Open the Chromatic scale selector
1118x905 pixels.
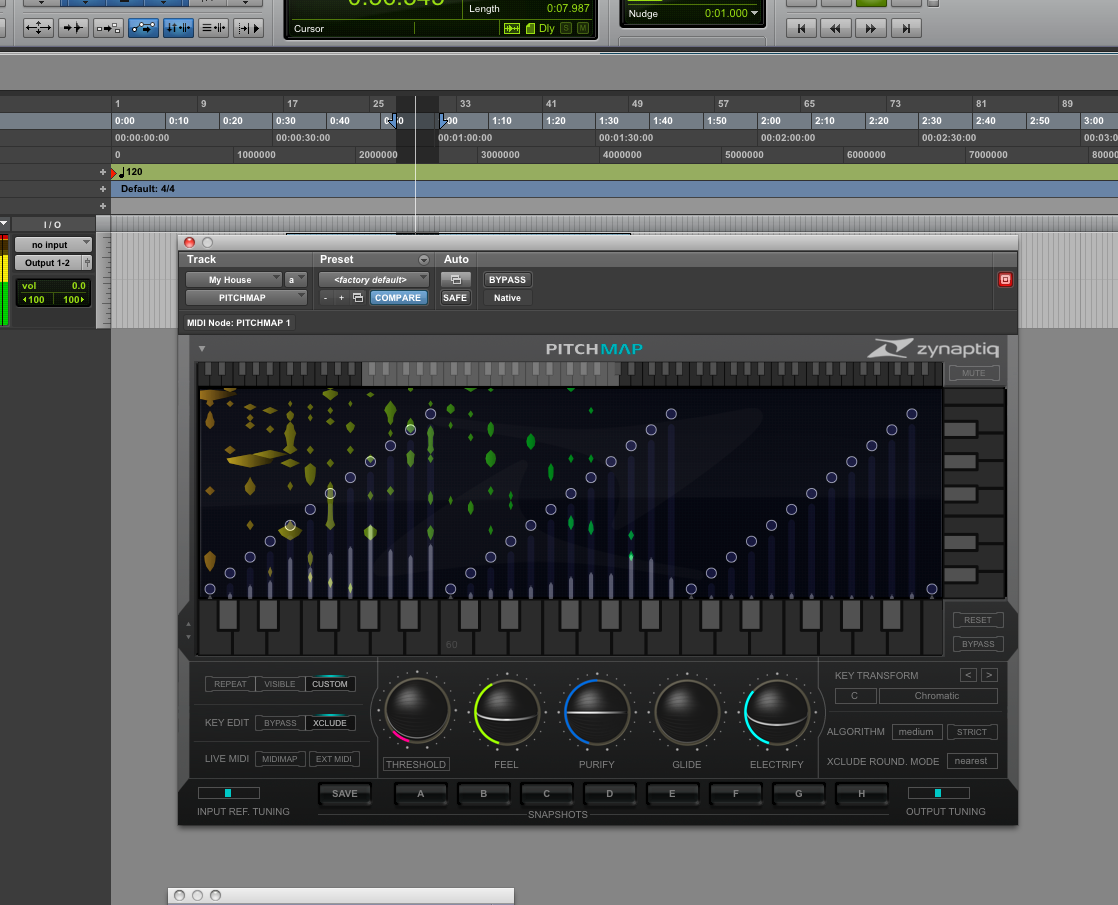938,696
